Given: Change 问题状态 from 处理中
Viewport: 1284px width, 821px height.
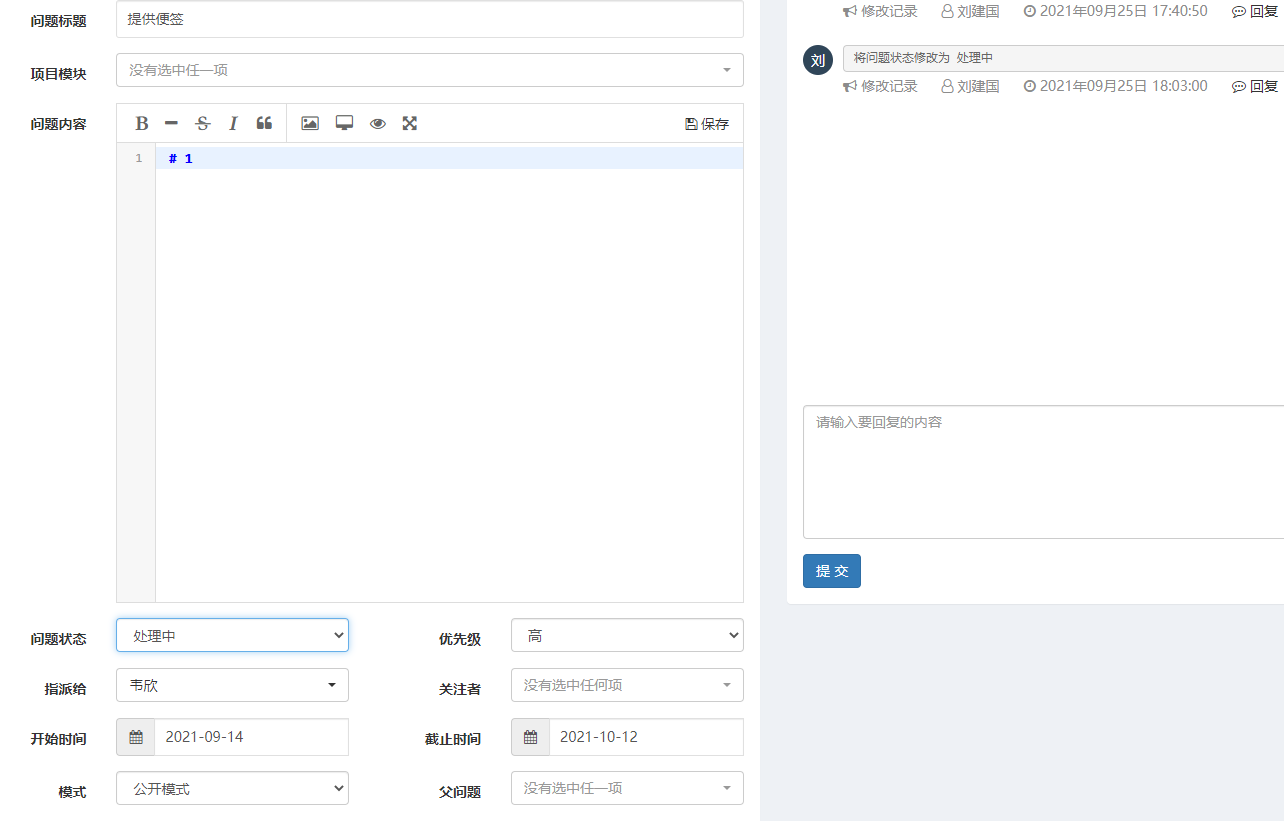Looking at the screenshot, I should pos(232,635).
